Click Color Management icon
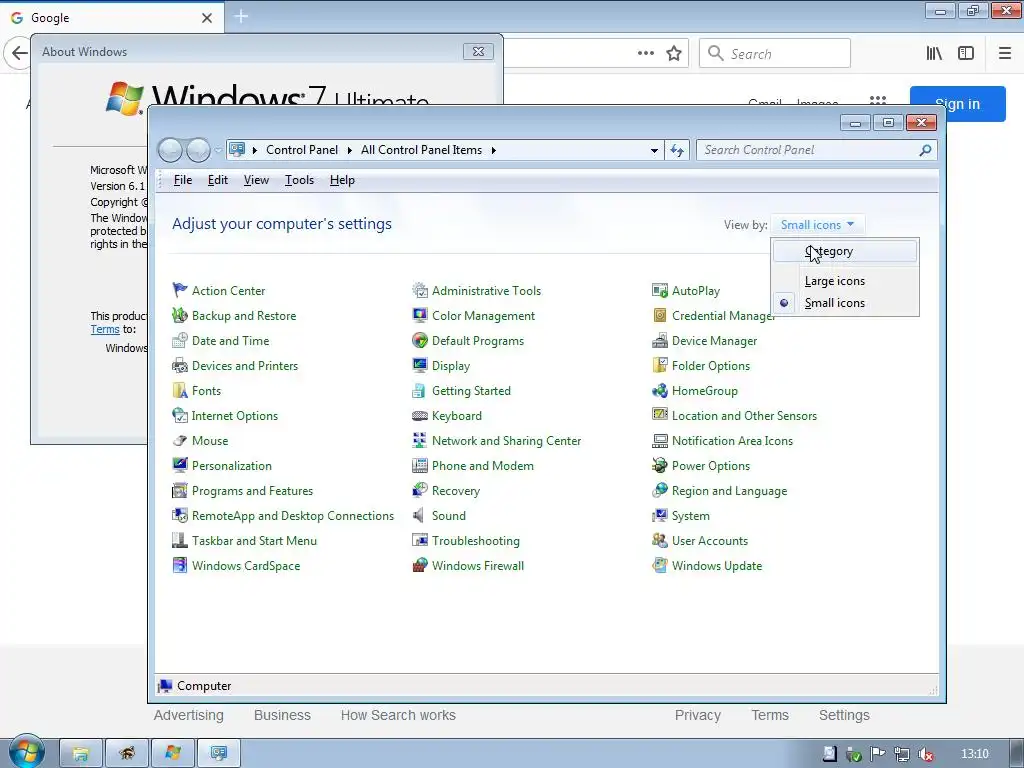 pos(420,315)
